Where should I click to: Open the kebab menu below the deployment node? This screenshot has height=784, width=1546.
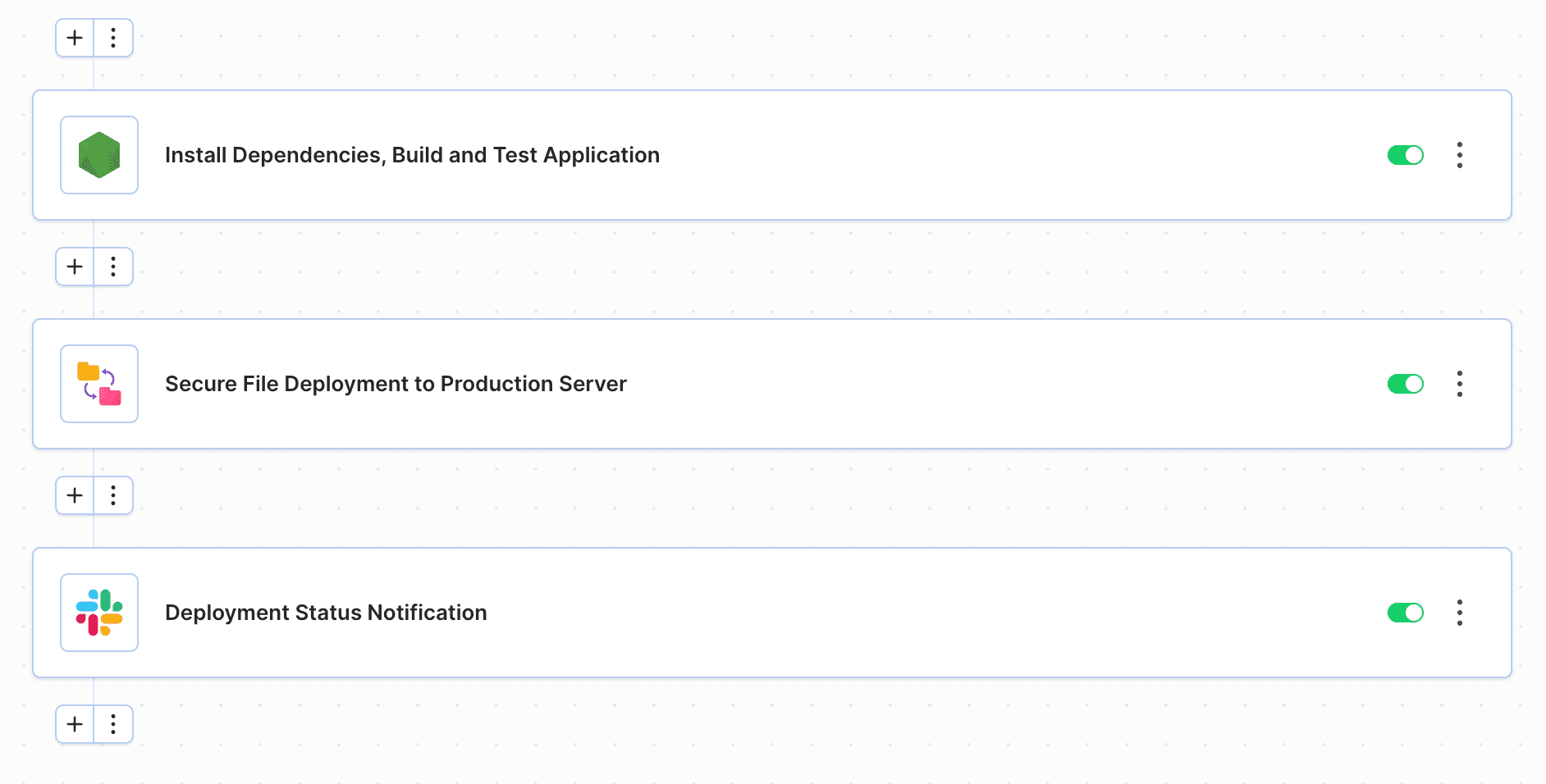tap(113, 495)
